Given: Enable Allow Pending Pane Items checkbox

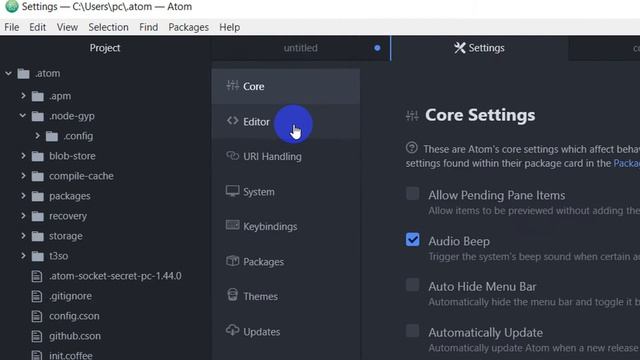Looking at the screenshot, I should [413, 193].
